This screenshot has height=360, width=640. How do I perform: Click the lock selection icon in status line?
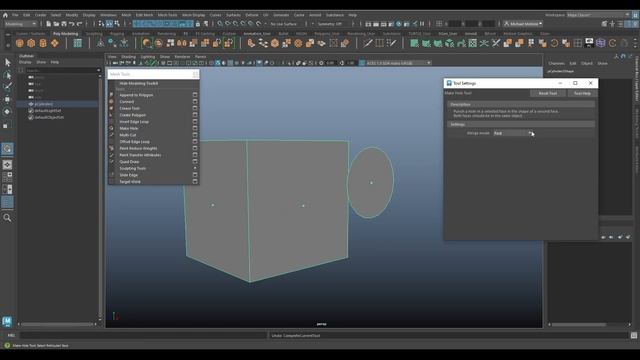(198, 24)
